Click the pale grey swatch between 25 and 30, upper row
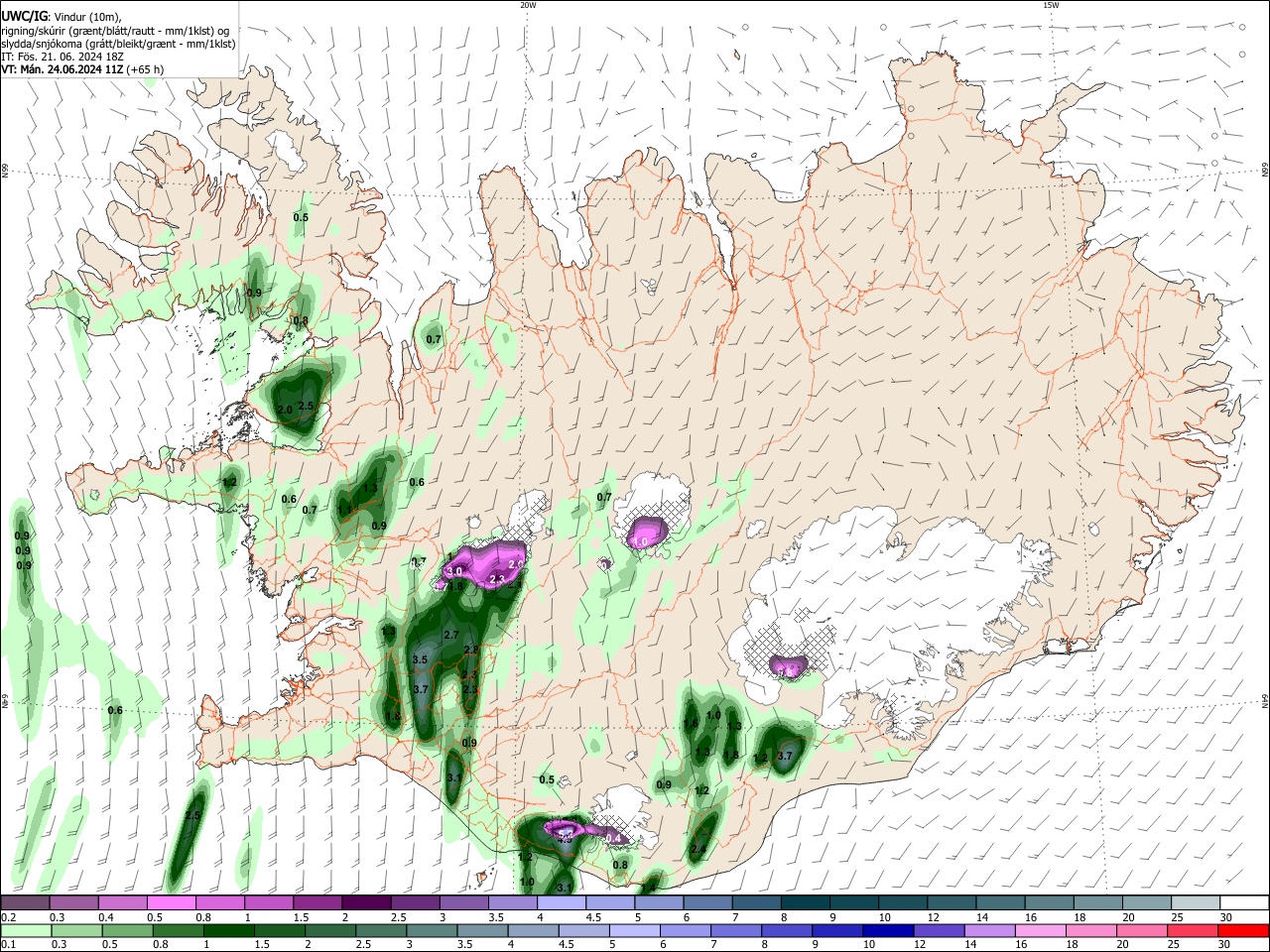 (x=1197, y=903)
